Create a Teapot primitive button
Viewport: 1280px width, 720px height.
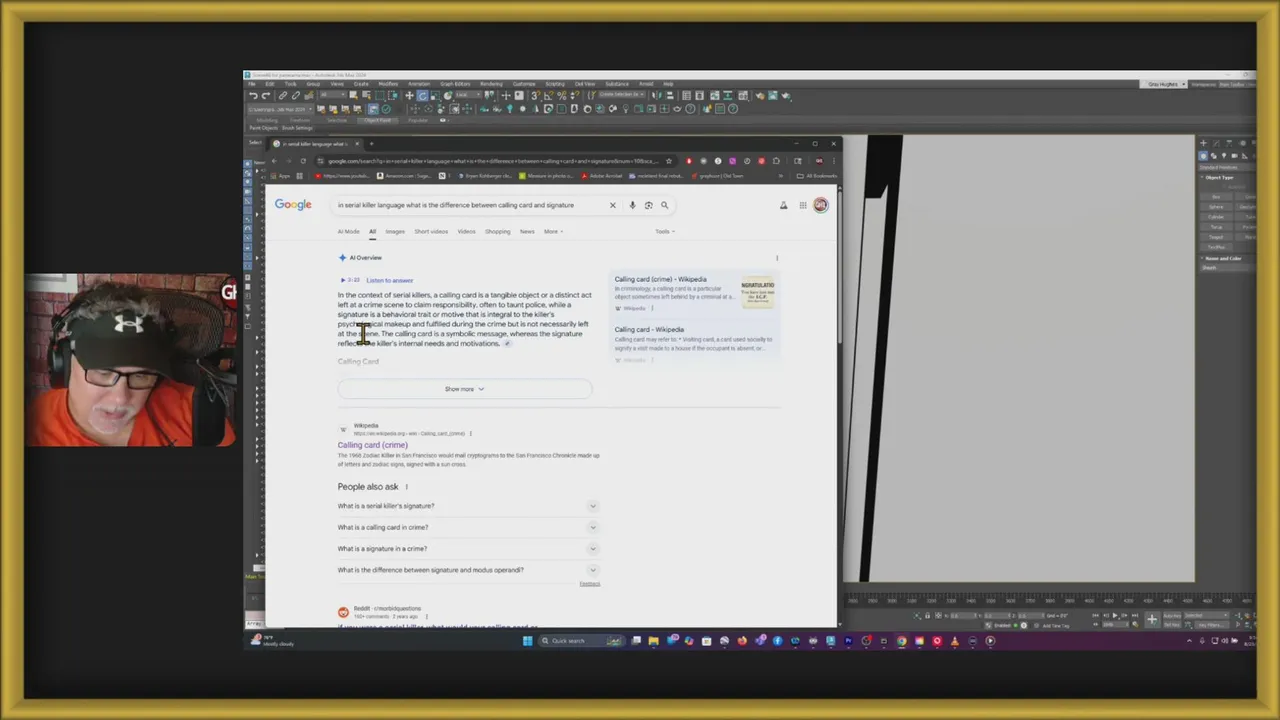click(1216, 237)
